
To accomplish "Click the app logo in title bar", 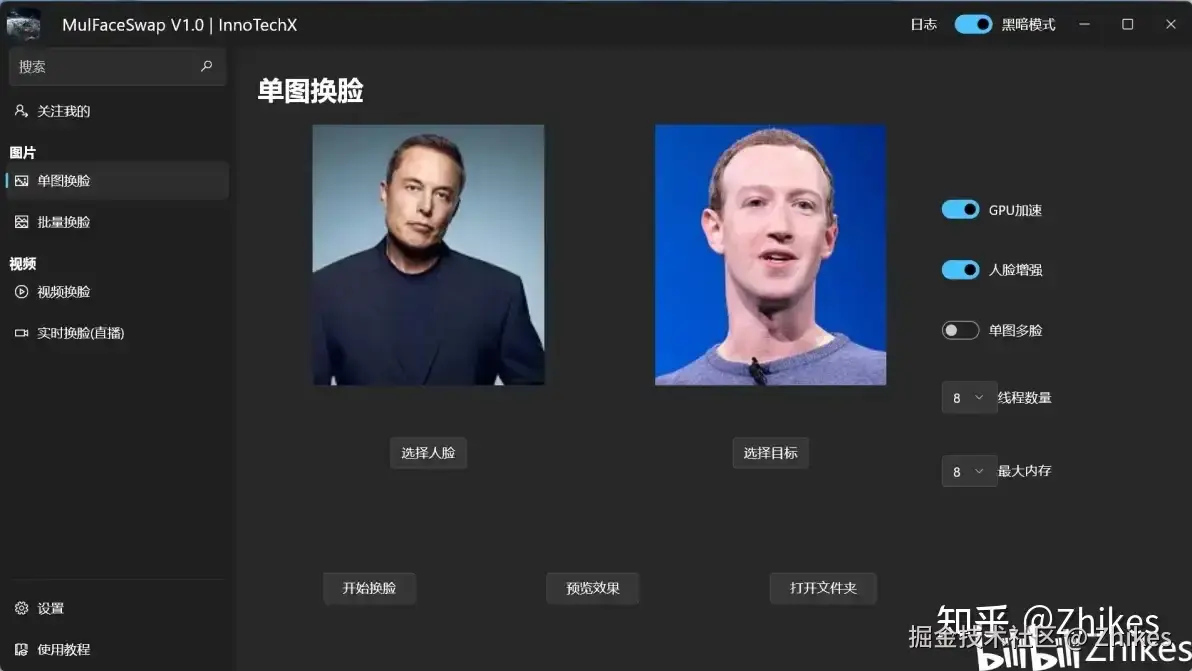I will tap(24, 24).
